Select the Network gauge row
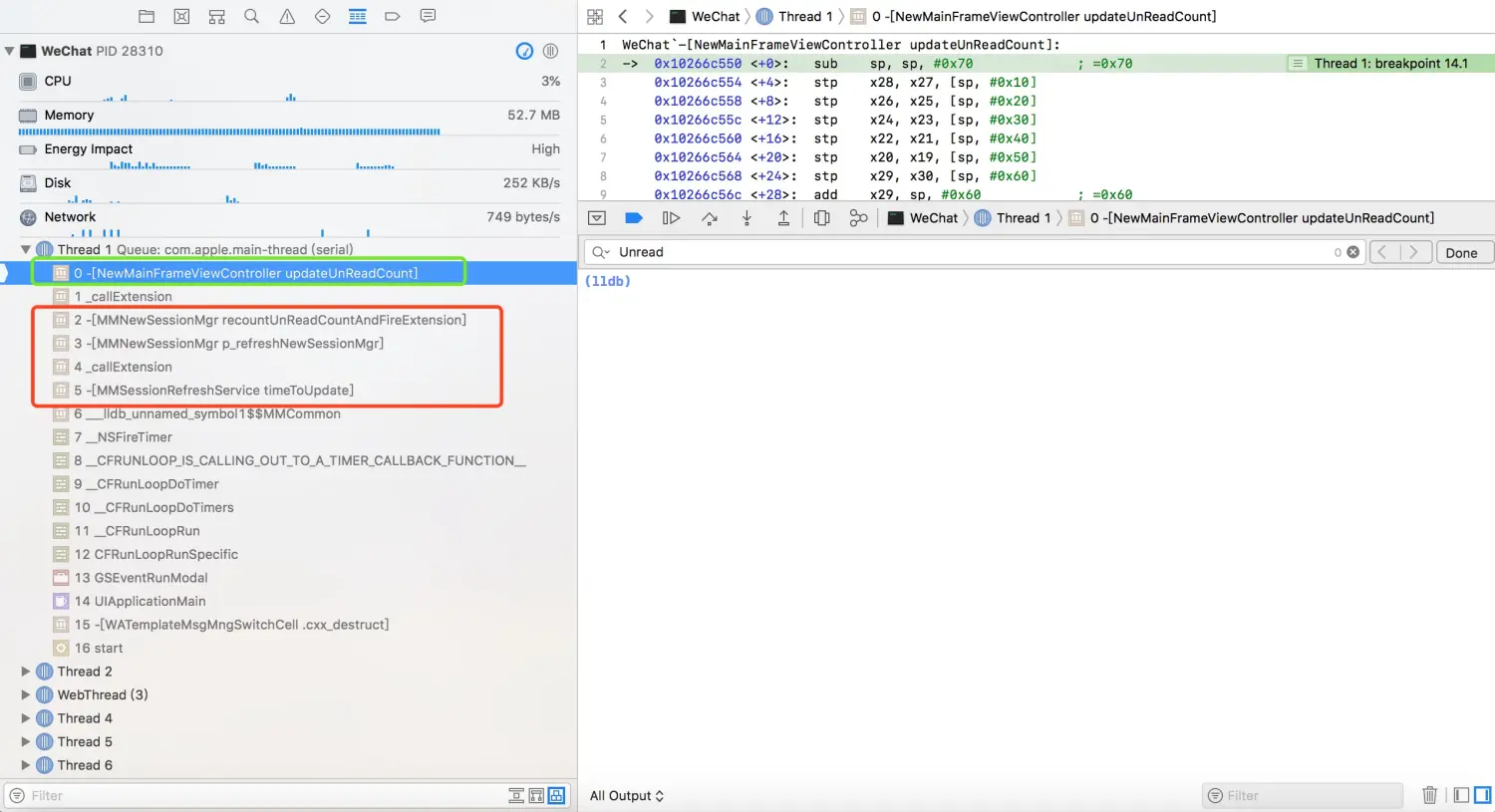 pos(288,220)
